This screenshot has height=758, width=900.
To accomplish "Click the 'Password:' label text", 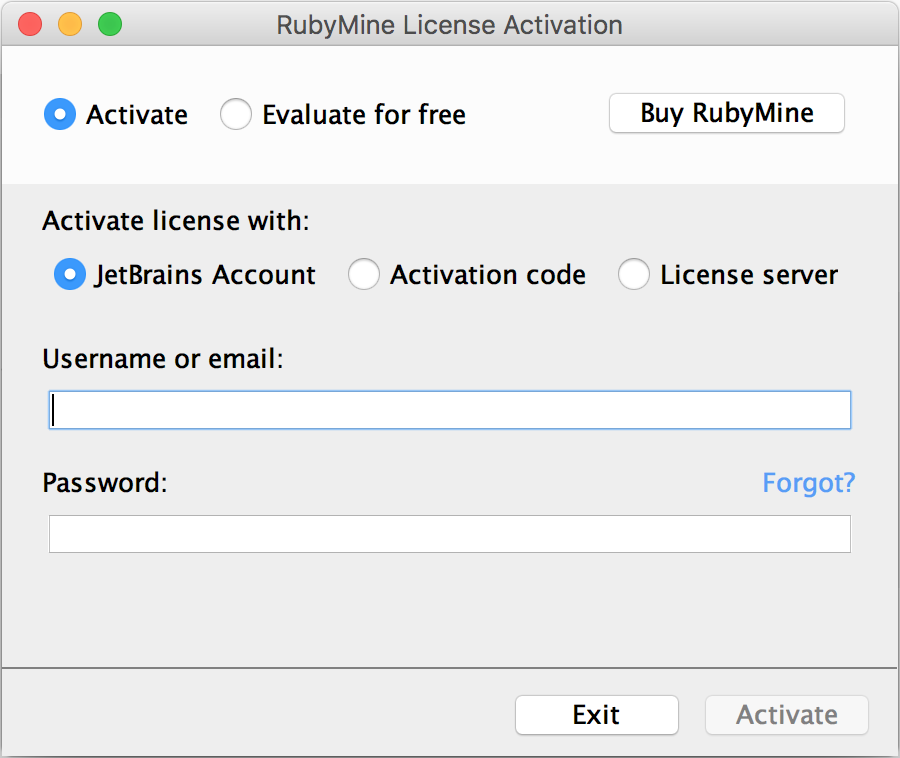I will [105, 483].
